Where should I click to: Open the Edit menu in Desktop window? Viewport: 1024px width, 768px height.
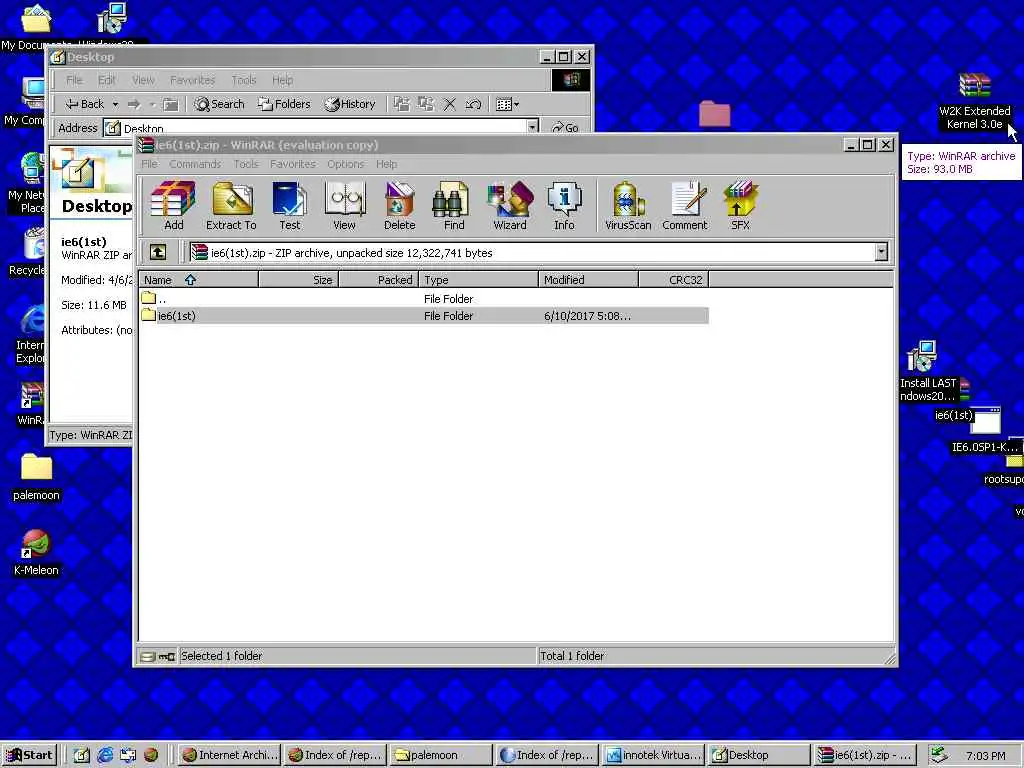coord(106,80)
